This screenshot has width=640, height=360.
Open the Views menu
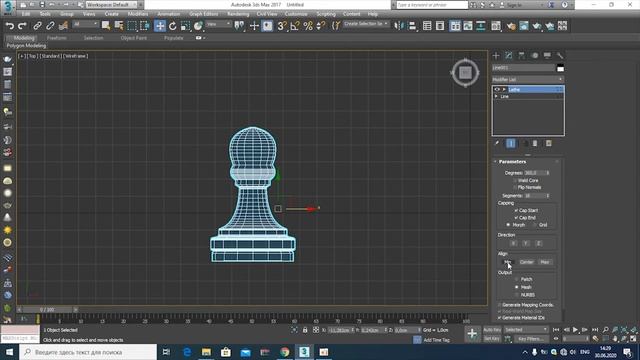point(89,13)
